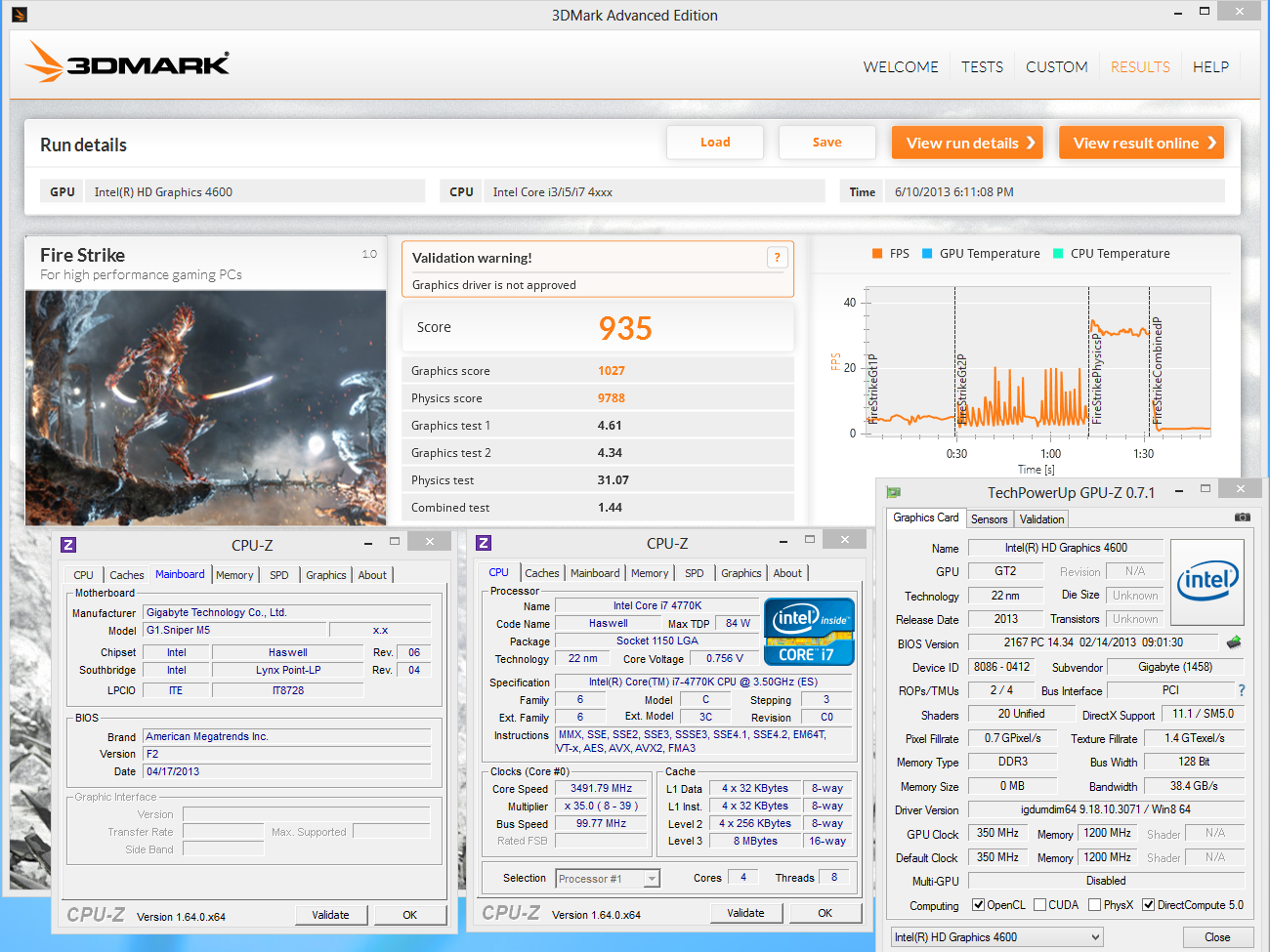Switch to the Sensors tab in GPU-Z
This screenshot has height=952, width=1270.
pos(989,519)
